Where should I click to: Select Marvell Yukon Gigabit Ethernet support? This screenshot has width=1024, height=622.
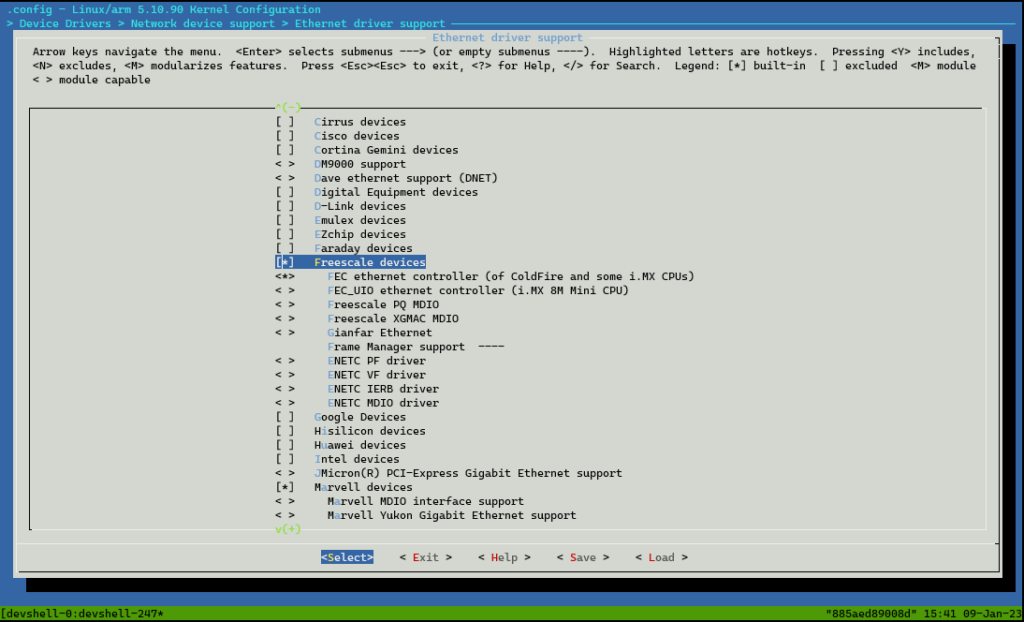[x=425, y=516]
